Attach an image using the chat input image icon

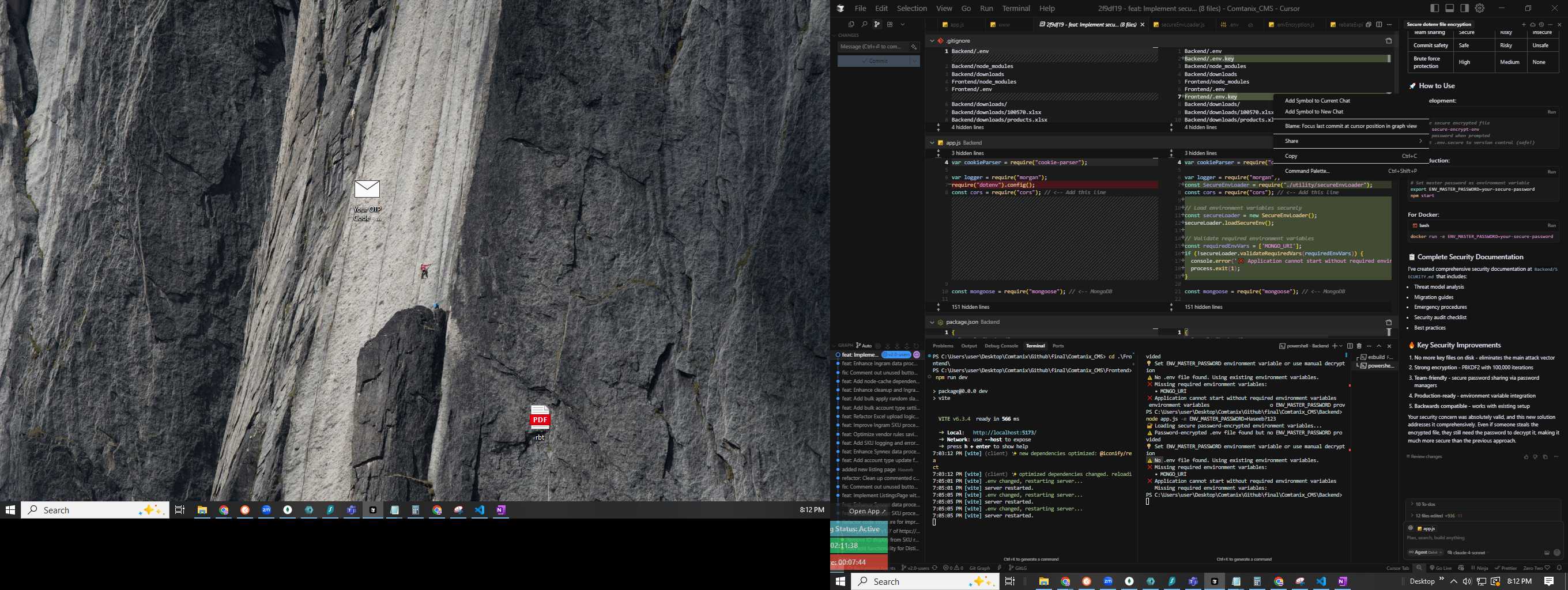coord(1547,553)
